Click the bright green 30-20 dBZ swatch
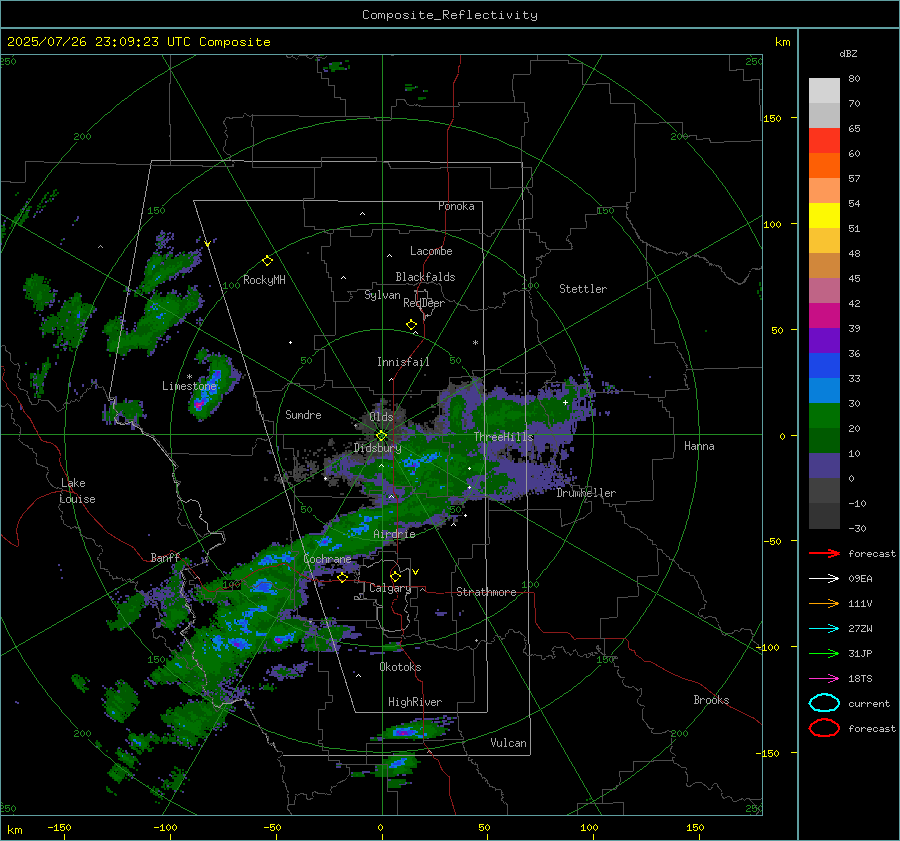The image size is (900, 841). click(824, 416)
